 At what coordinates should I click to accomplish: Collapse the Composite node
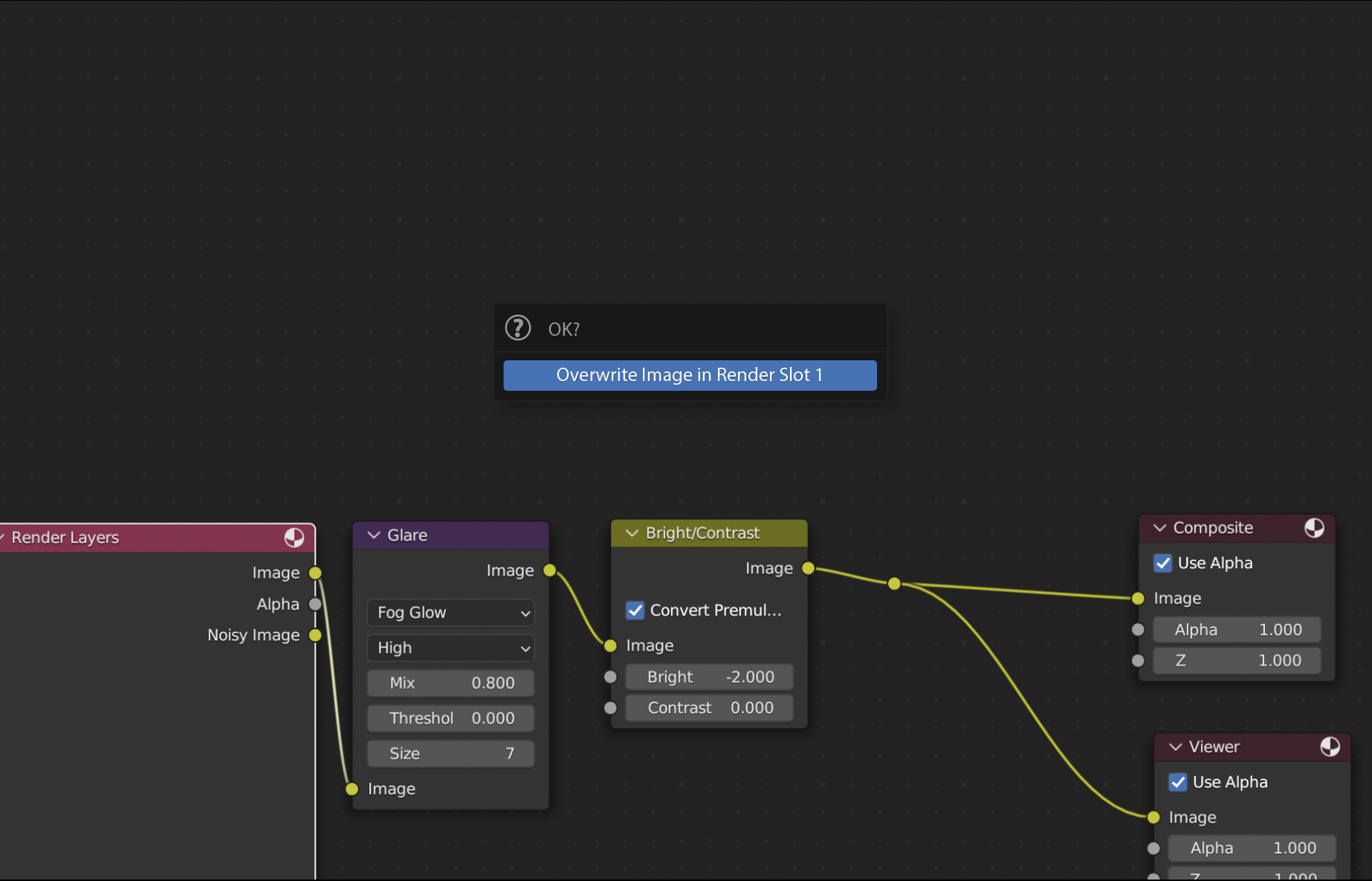coord(1159,528)
